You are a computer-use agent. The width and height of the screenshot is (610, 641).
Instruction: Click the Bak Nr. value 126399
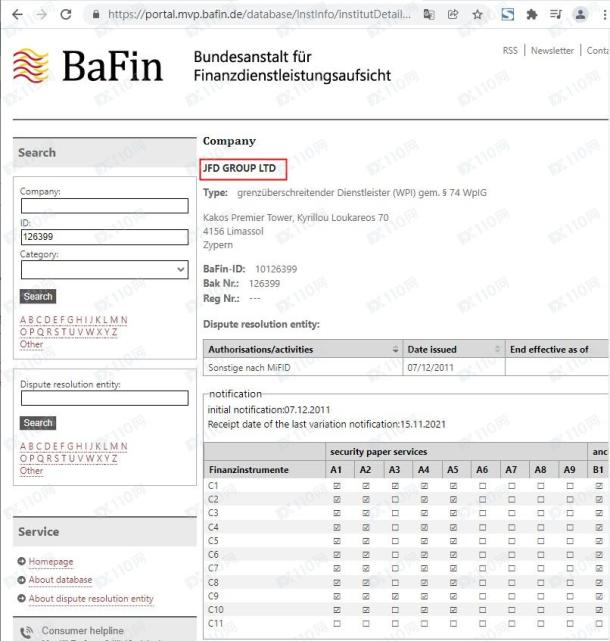tap(264, 284)
